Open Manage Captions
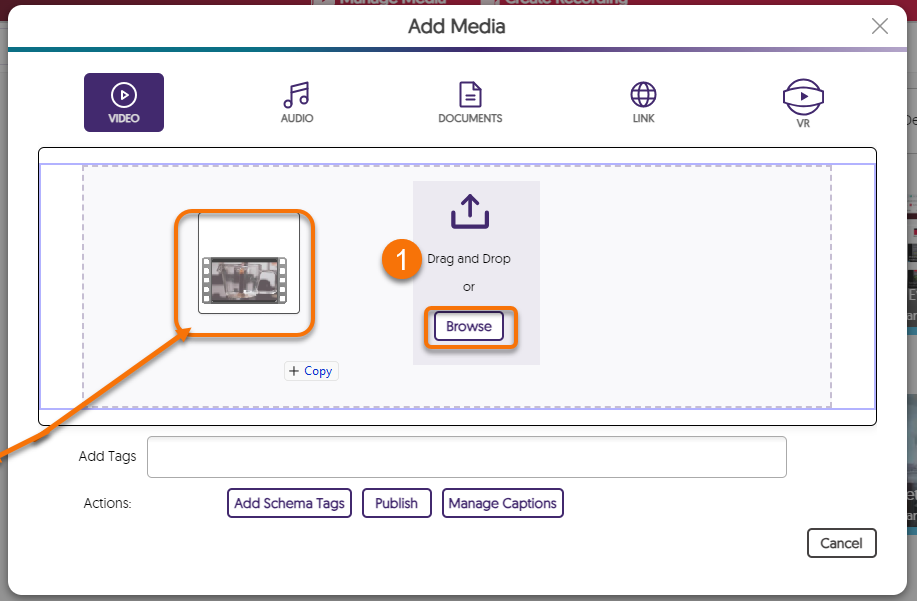Image resolution: width=917 pixels, height=601 pixels. [502, 503]
